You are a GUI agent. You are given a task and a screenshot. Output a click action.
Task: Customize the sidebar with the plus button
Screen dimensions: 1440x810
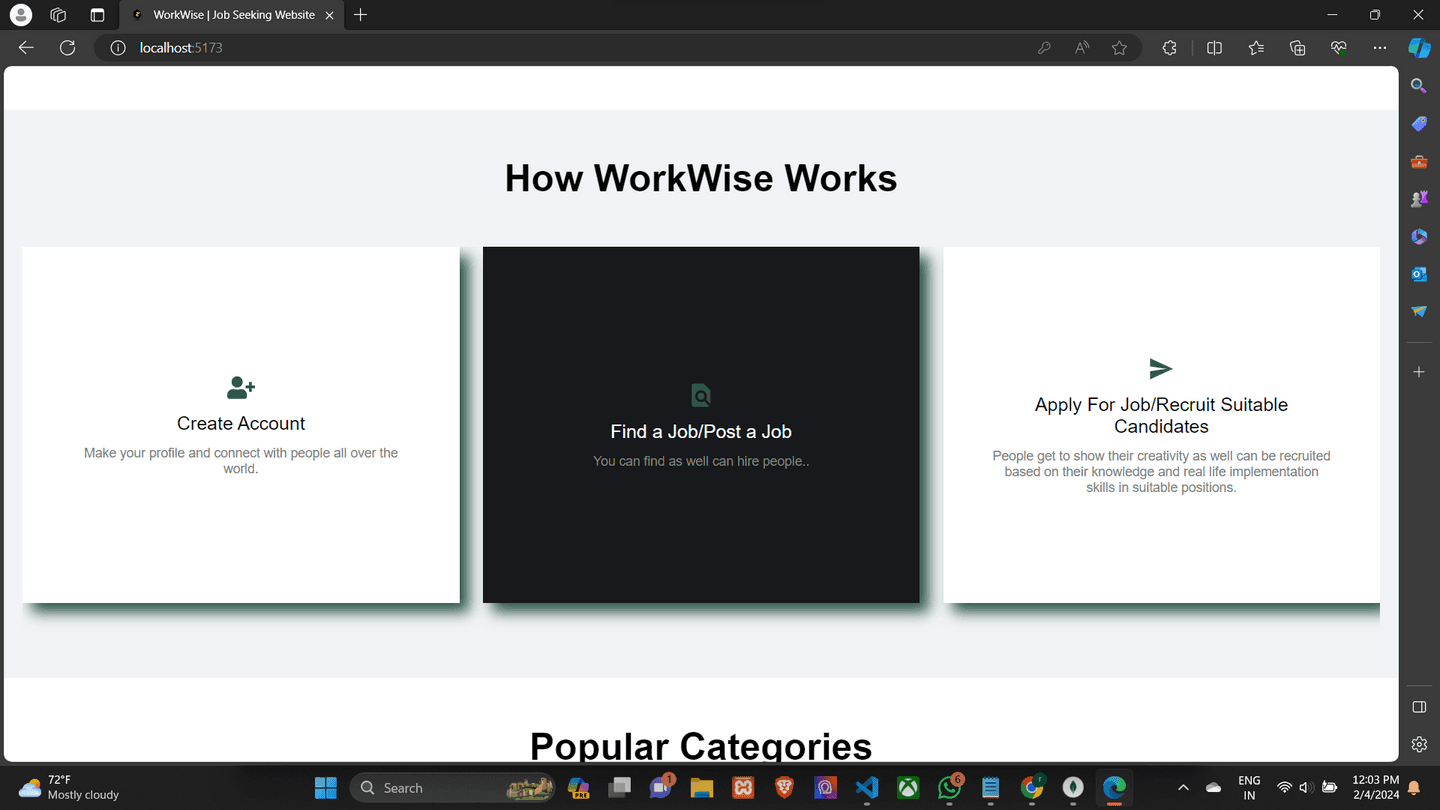click(1419, 372)
